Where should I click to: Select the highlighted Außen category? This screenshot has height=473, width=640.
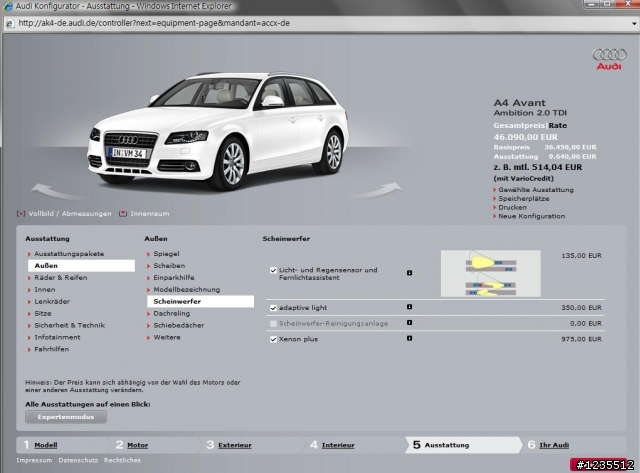[81, 266]
